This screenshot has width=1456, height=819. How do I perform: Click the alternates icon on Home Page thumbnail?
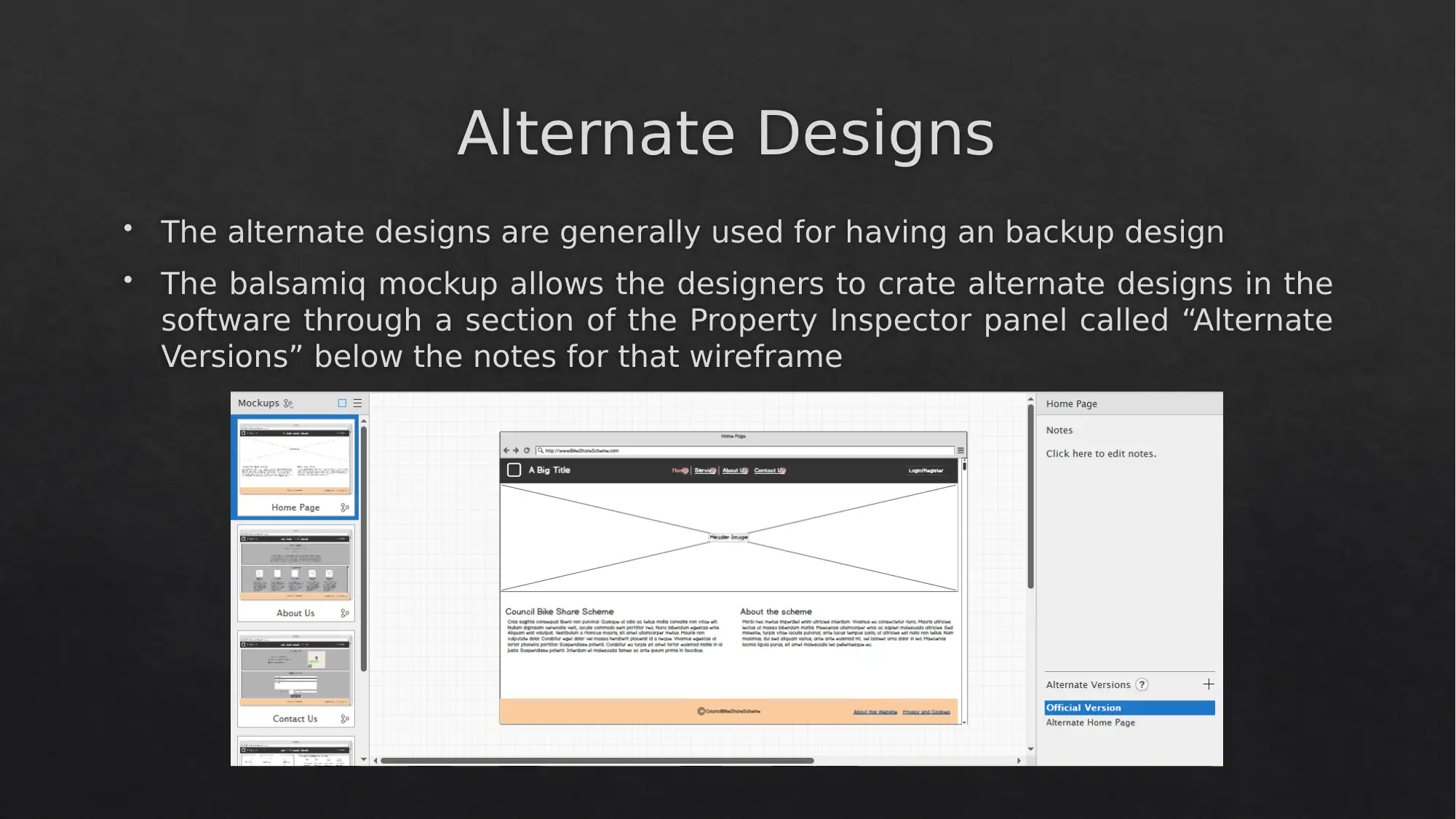click(x=345, y=507)
